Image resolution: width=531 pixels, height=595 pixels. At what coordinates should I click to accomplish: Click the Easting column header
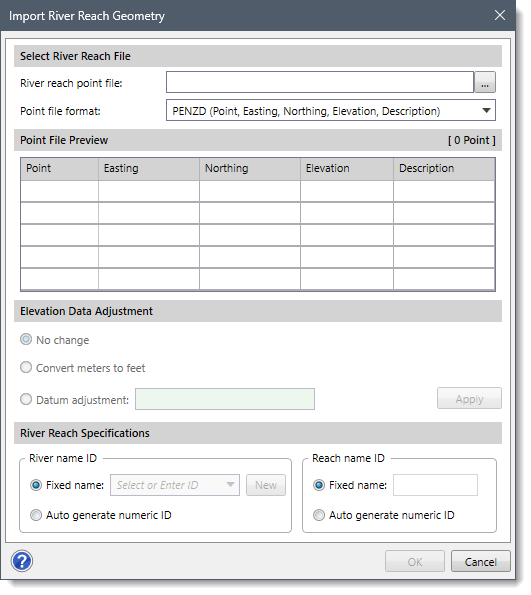(x=149, y=168)
